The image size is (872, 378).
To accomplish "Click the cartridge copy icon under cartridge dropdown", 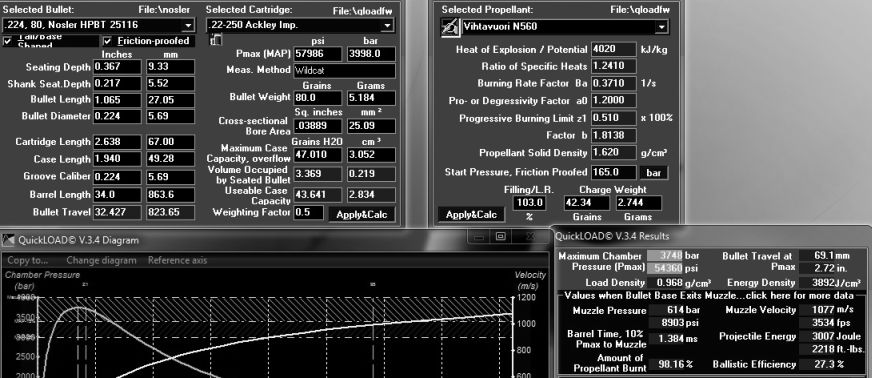I will click(x=215, y=39).
